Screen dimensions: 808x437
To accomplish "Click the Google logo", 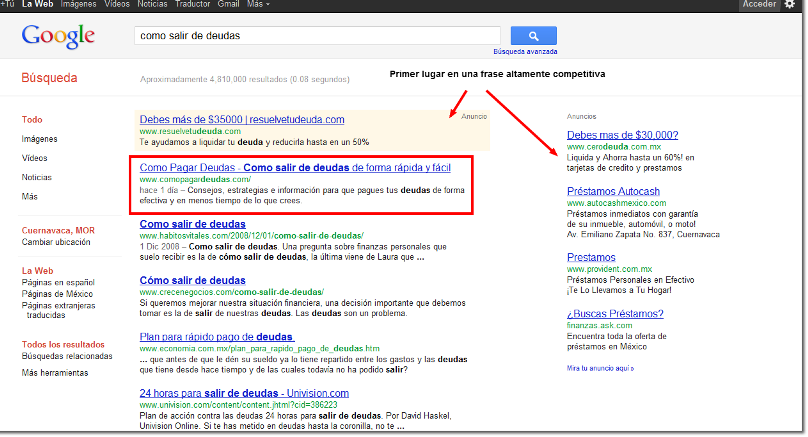I will click(x=58, y=36).
